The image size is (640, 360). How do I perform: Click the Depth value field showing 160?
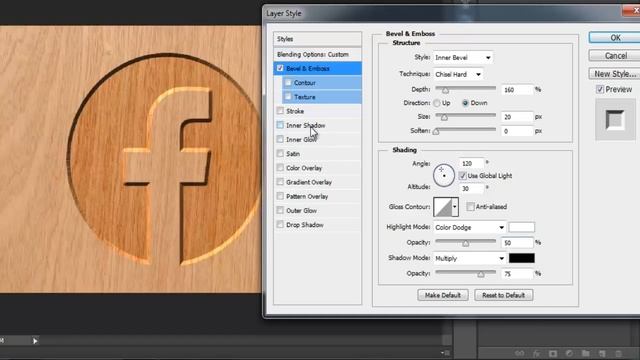517,89
